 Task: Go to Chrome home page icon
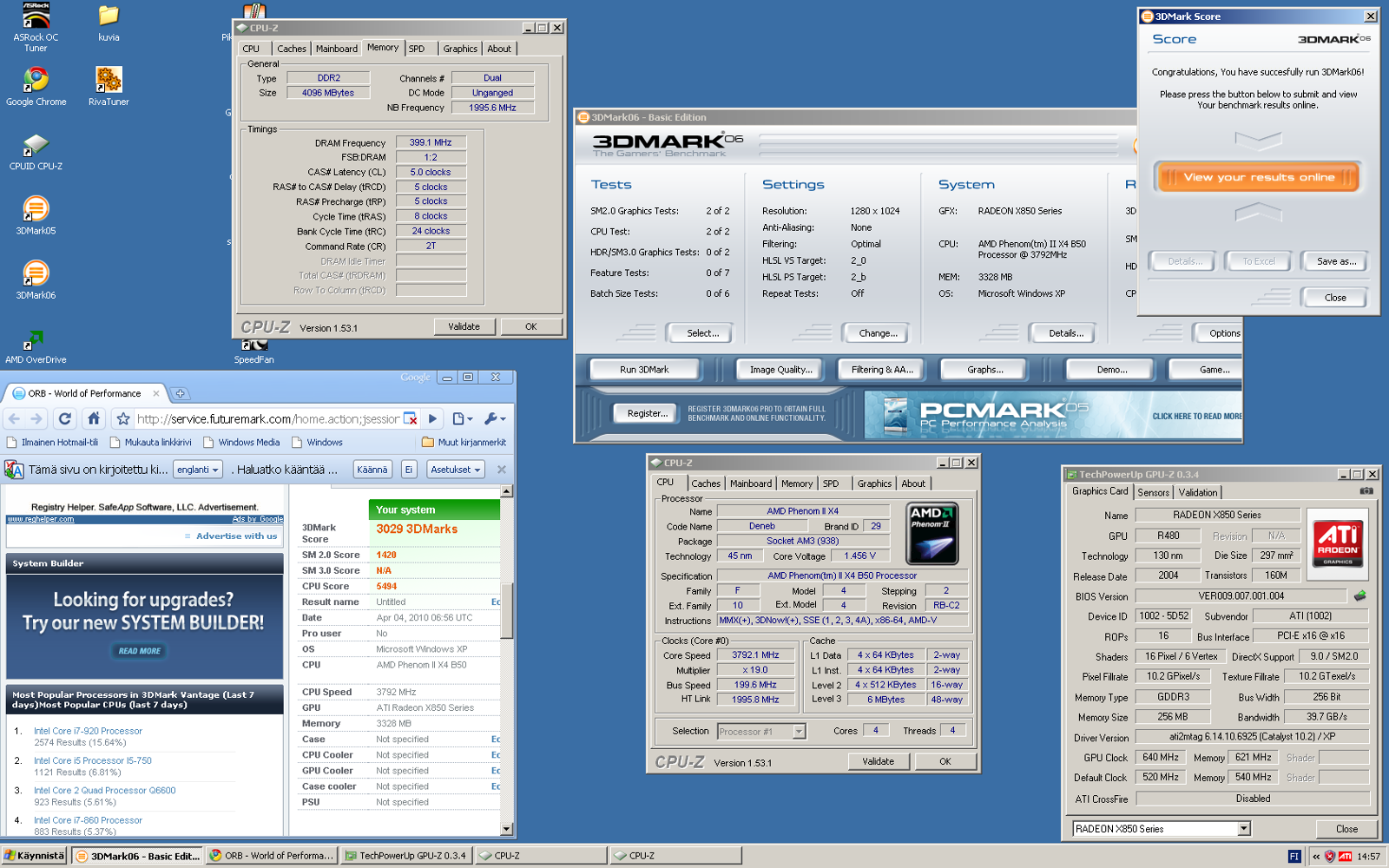tap(94, 418)
